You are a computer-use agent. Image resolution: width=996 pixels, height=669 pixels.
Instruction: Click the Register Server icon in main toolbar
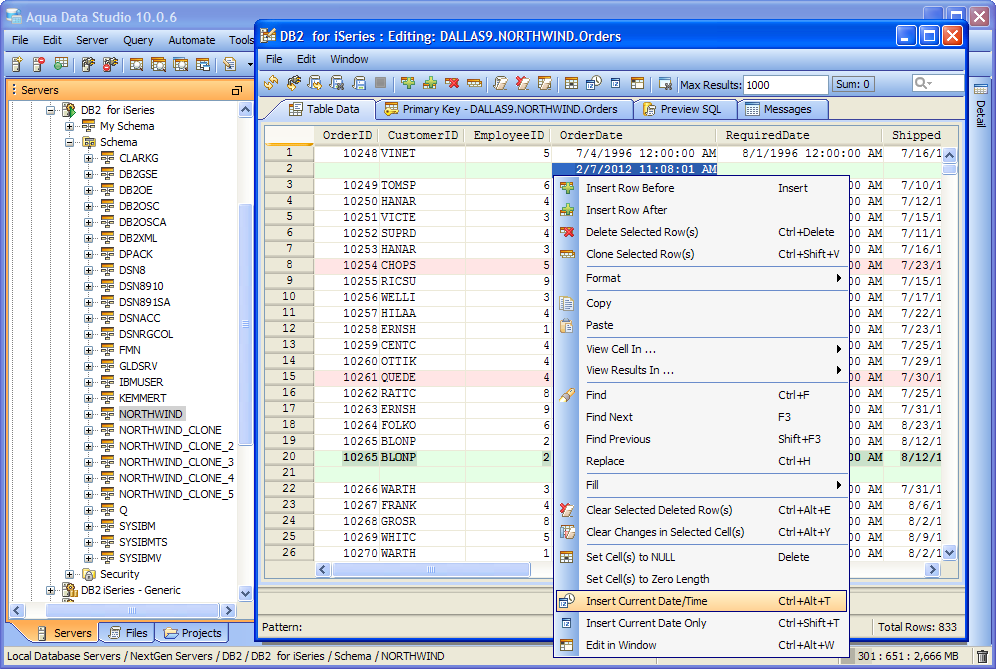(x=17, y=64)
